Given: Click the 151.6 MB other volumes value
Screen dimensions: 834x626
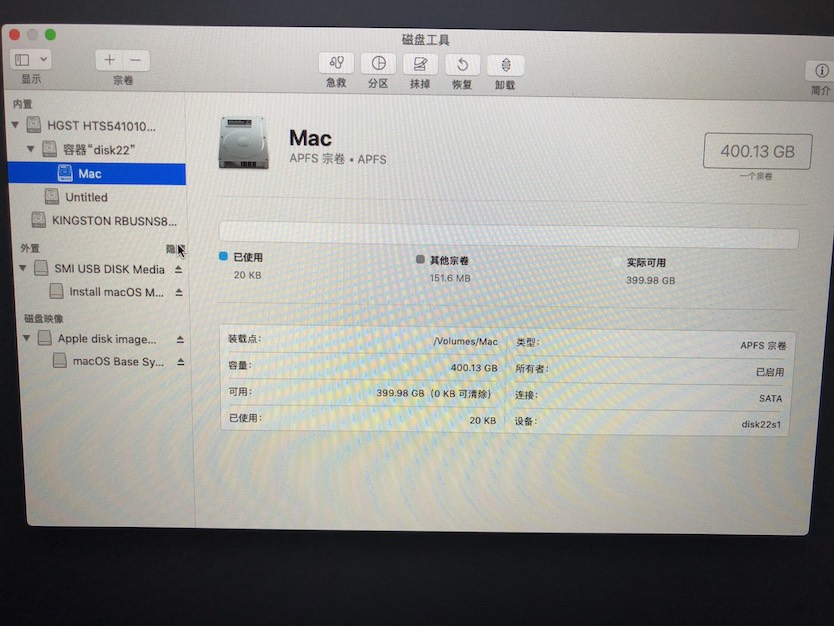Looking at the screenshot, I should (450, 278).
